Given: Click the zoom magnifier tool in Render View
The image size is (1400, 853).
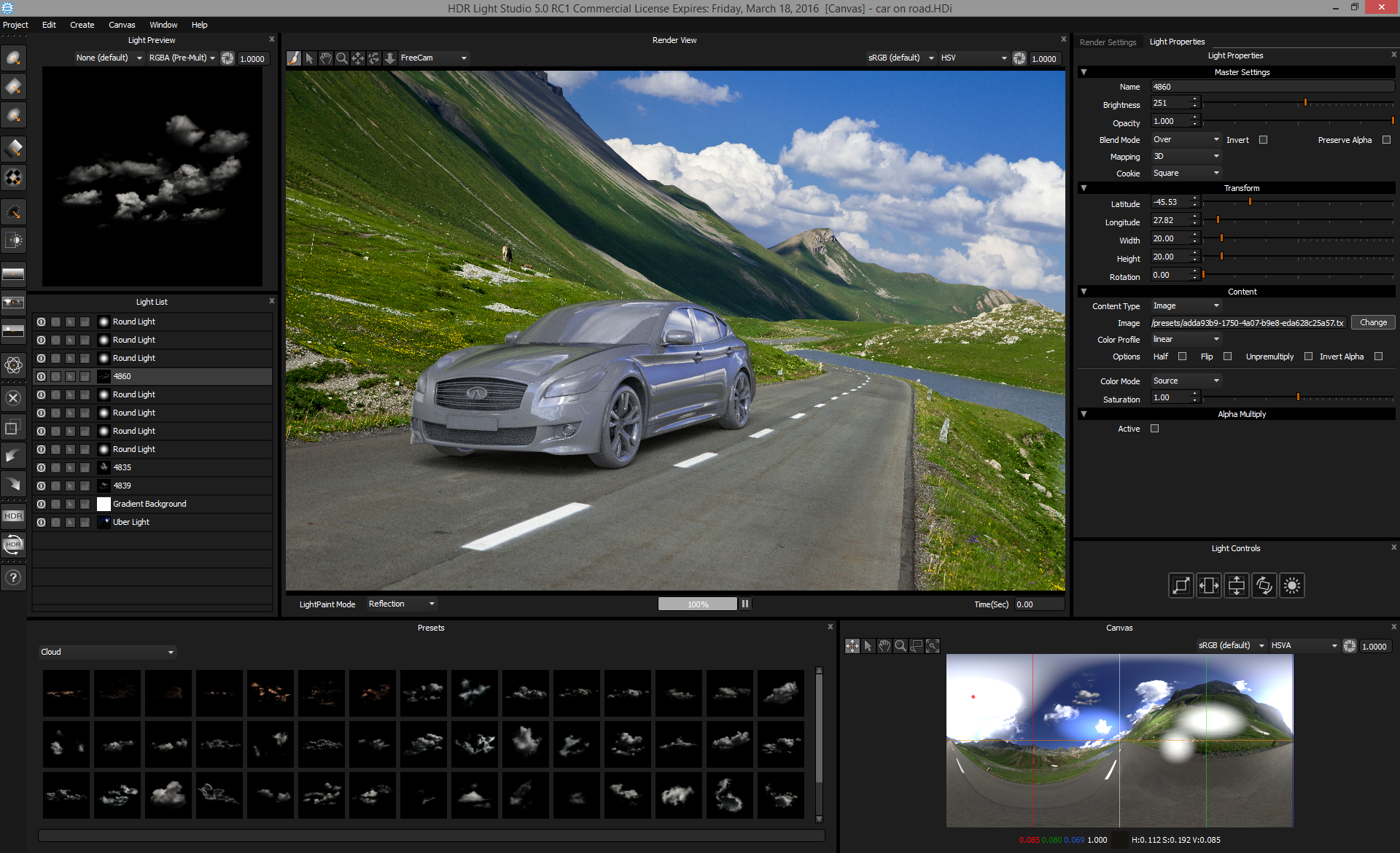Looking at the screenshot, I should pos(342,58).
